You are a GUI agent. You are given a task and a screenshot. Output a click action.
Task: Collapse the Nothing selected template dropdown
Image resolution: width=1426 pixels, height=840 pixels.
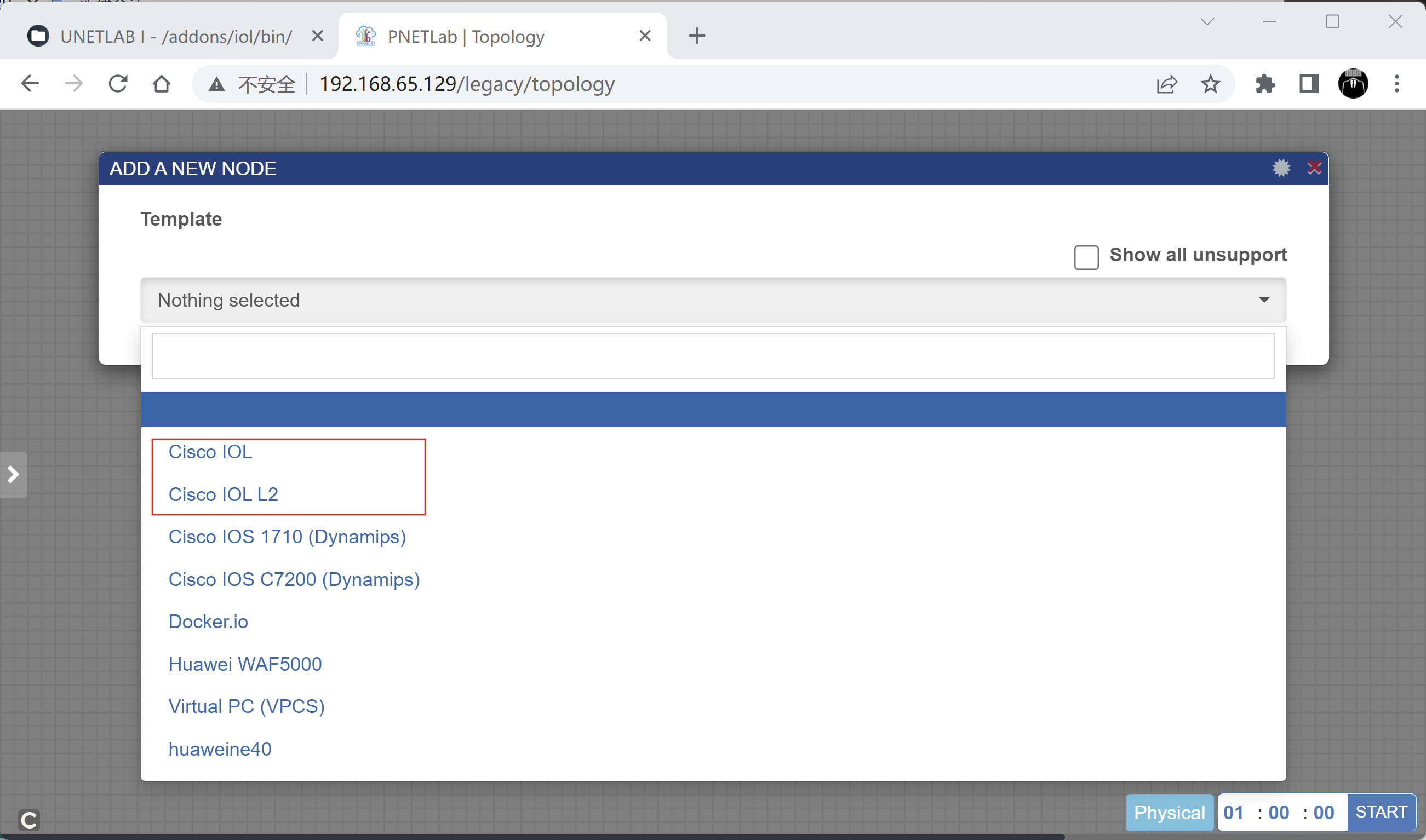[x=713, y=300]
